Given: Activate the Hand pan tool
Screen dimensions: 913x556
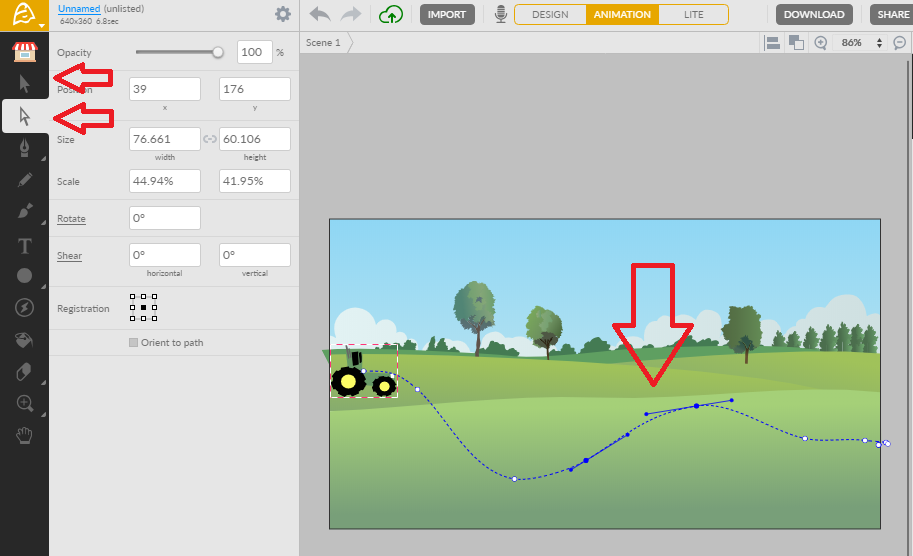Looking at the screenshot, I should [24, 436].
